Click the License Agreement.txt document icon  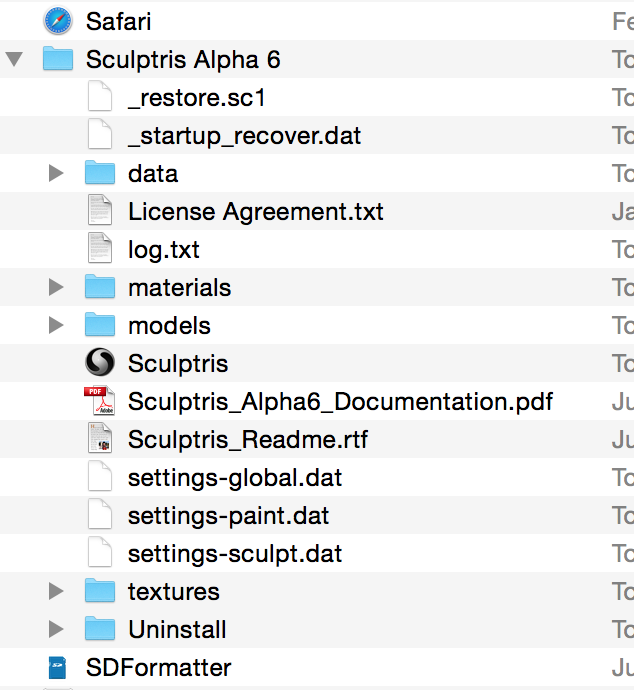(x=100, y=210)
